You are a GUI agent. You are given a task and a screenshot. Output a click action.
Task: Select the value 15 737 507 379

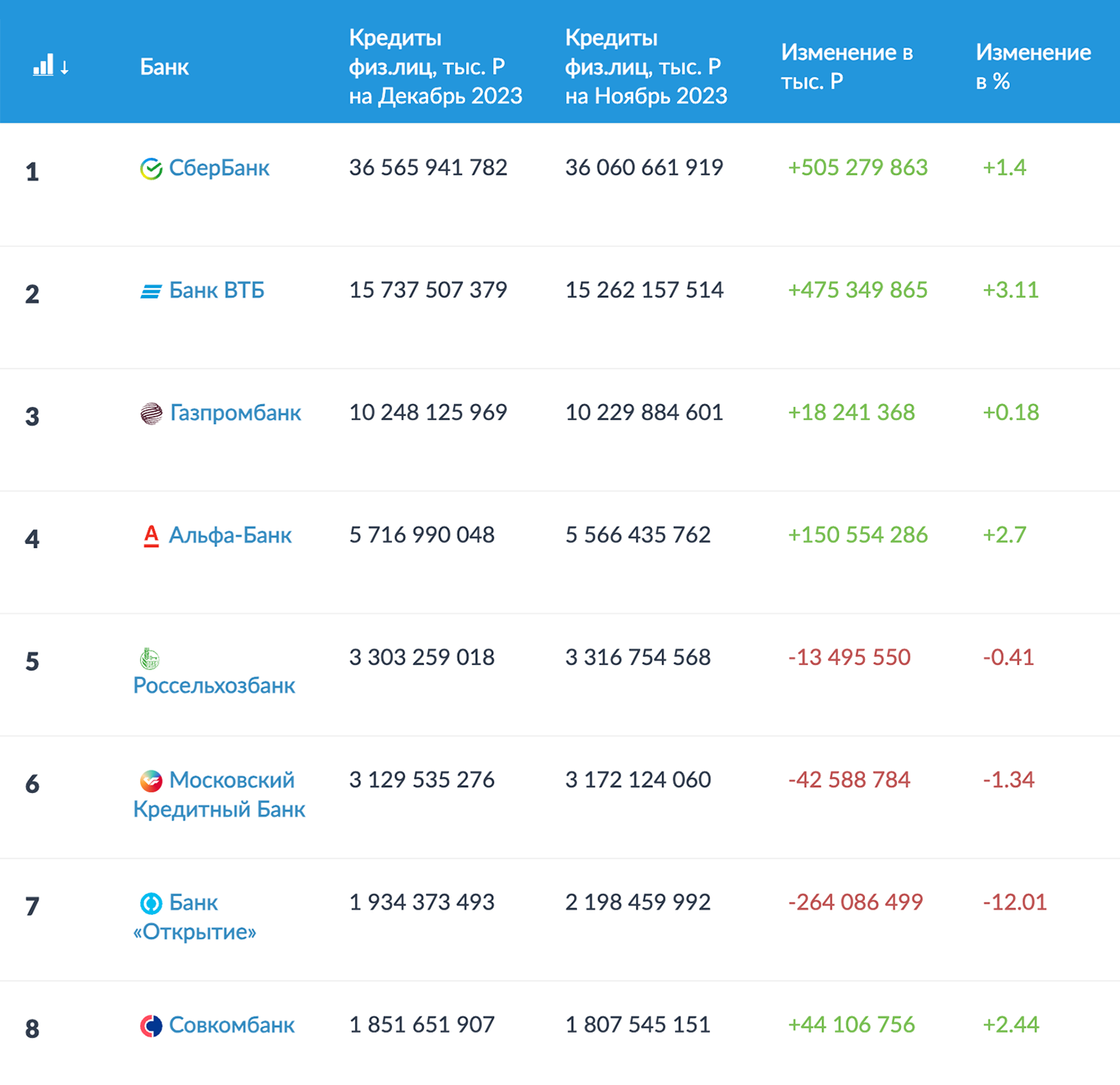point(428,290)
